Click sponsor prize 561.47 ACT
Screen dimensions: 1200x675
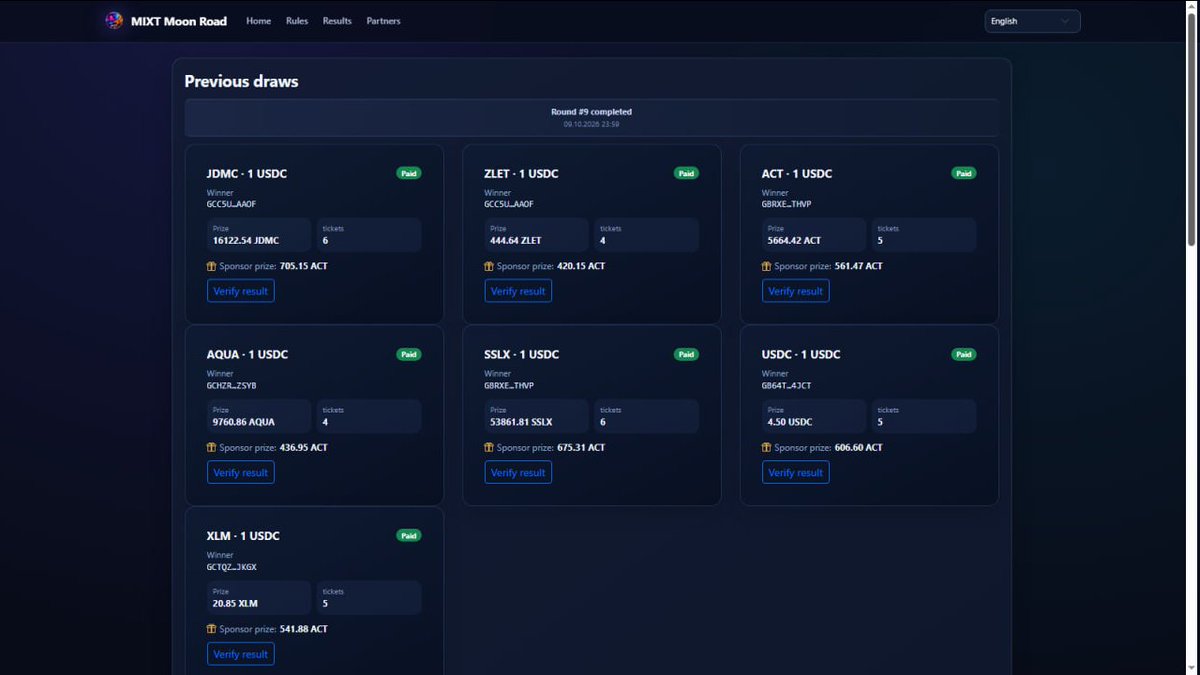click(x=858, y=266)
